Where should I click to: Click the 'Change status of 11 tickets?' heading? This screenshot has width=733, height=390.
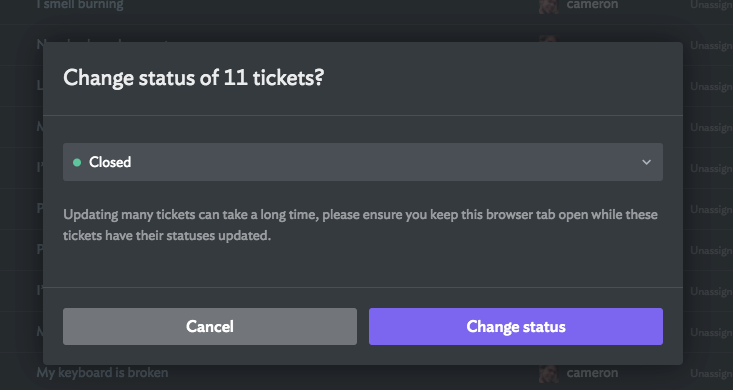coord(194,78)
